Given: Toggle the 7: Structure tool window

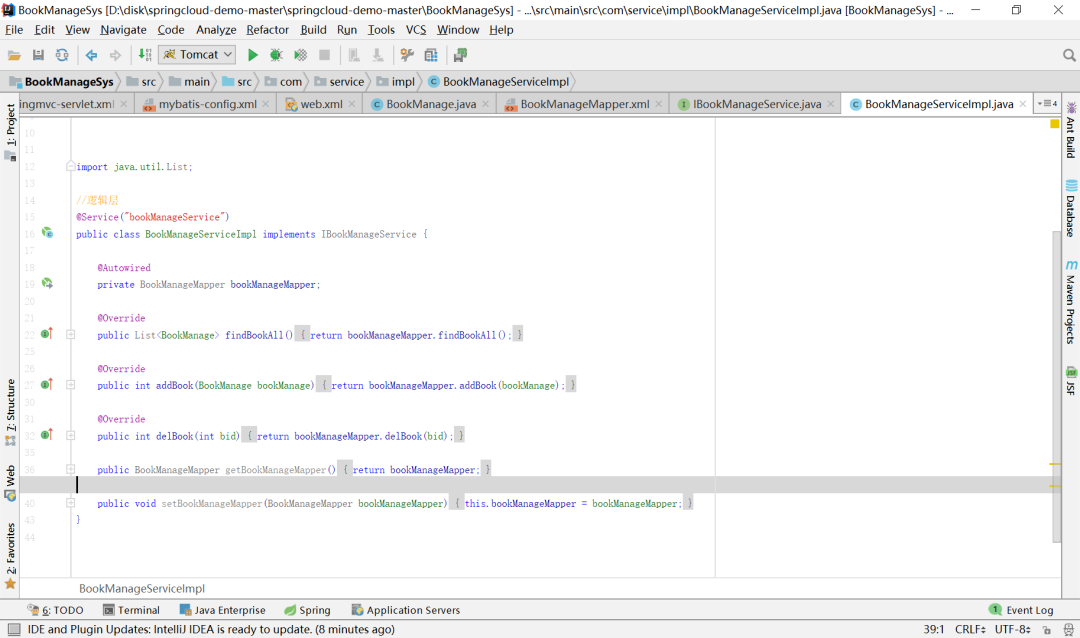Looking at the screenshot, I should tap(10, 412).
